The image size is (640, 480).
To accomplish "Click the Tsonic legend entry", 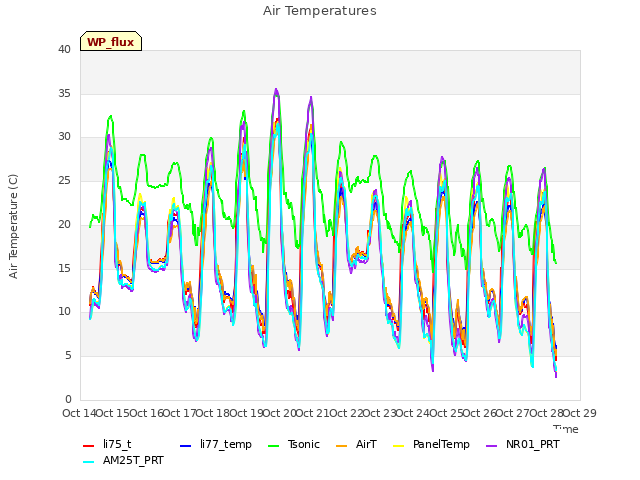I will [293, 444].
